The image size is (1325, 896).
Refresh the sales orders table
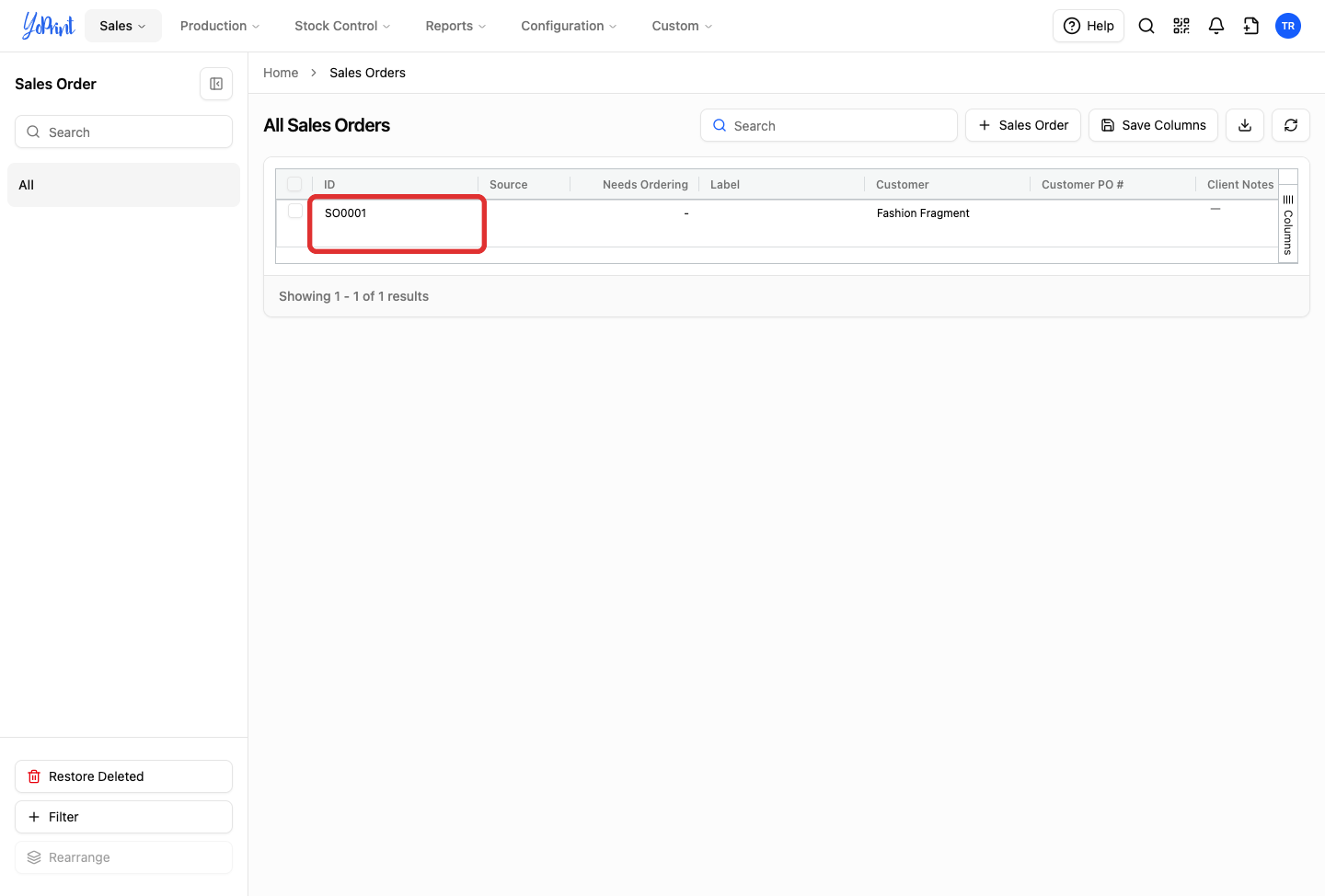[x=1291, y=125]
